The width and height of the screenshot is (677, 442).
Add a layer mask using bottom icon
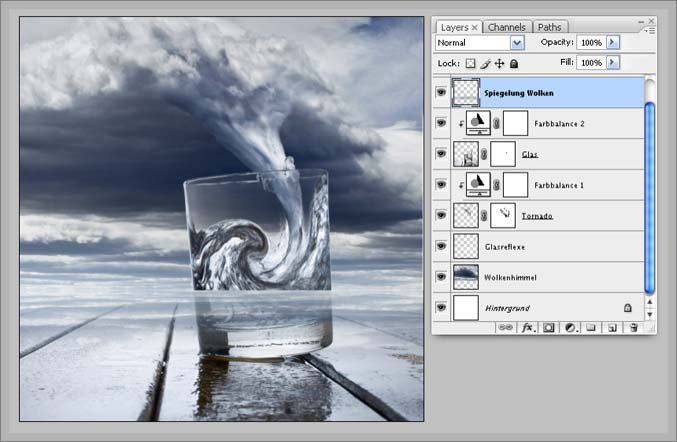click(548, 327)
